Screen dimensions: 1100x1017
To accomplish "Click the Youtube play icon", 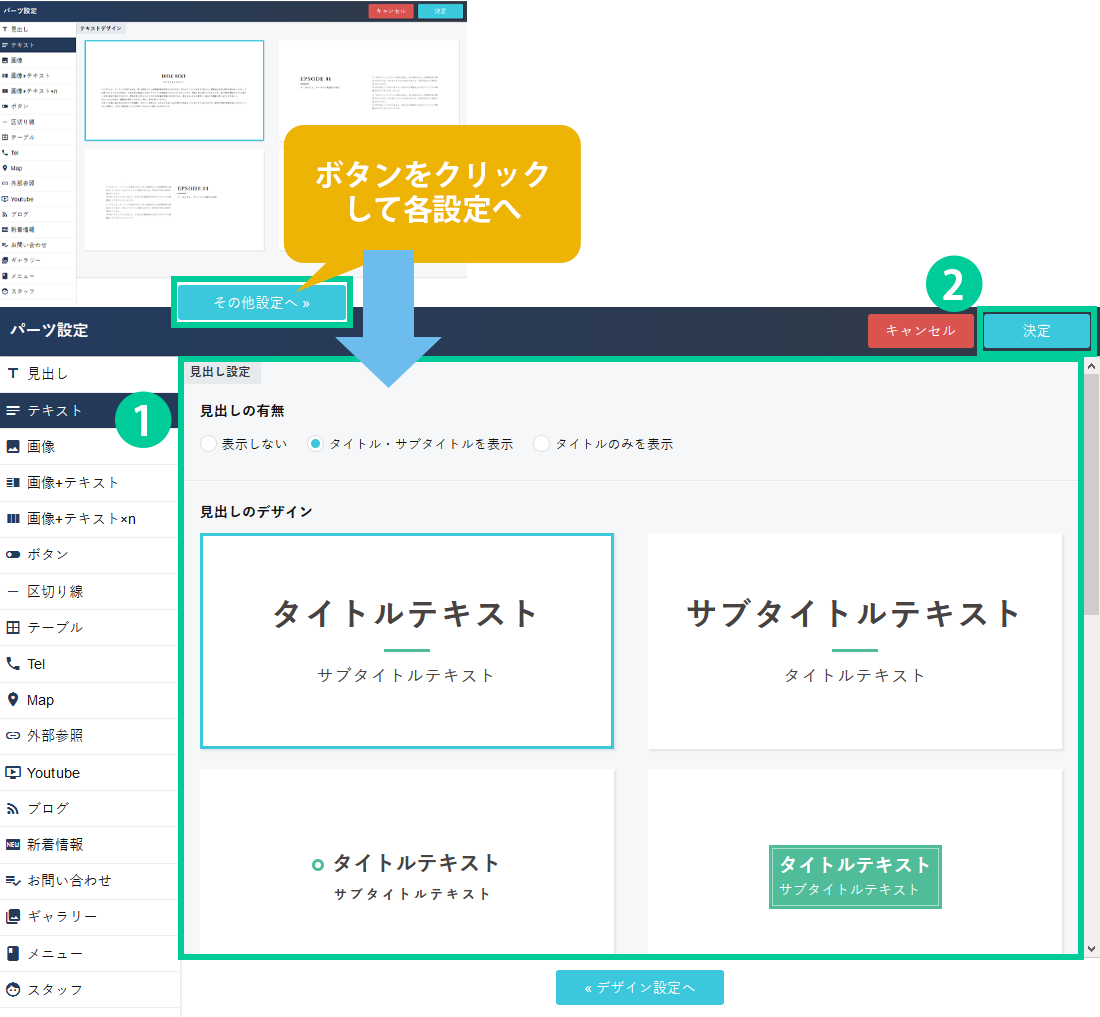I will click(13, 773).
